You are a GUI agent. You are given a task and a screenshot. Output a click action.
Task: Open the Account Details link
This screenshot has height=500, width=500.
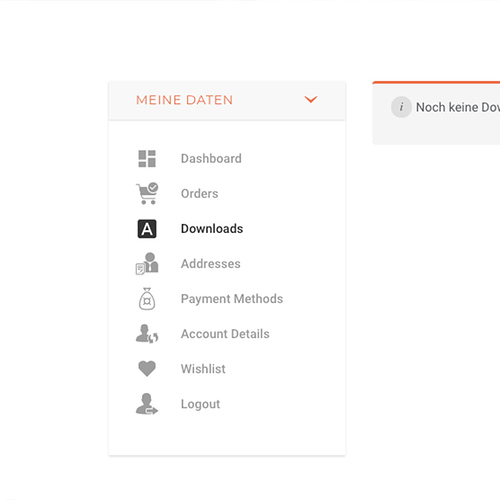[225, 334]
